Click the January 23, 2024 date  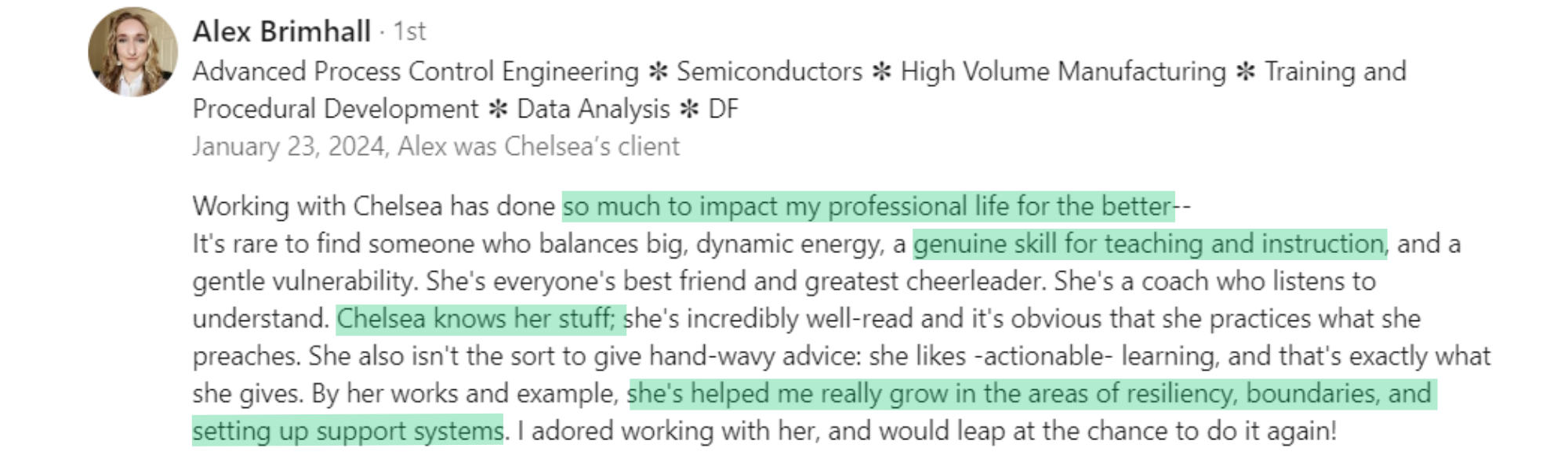(x=290, y=146)
